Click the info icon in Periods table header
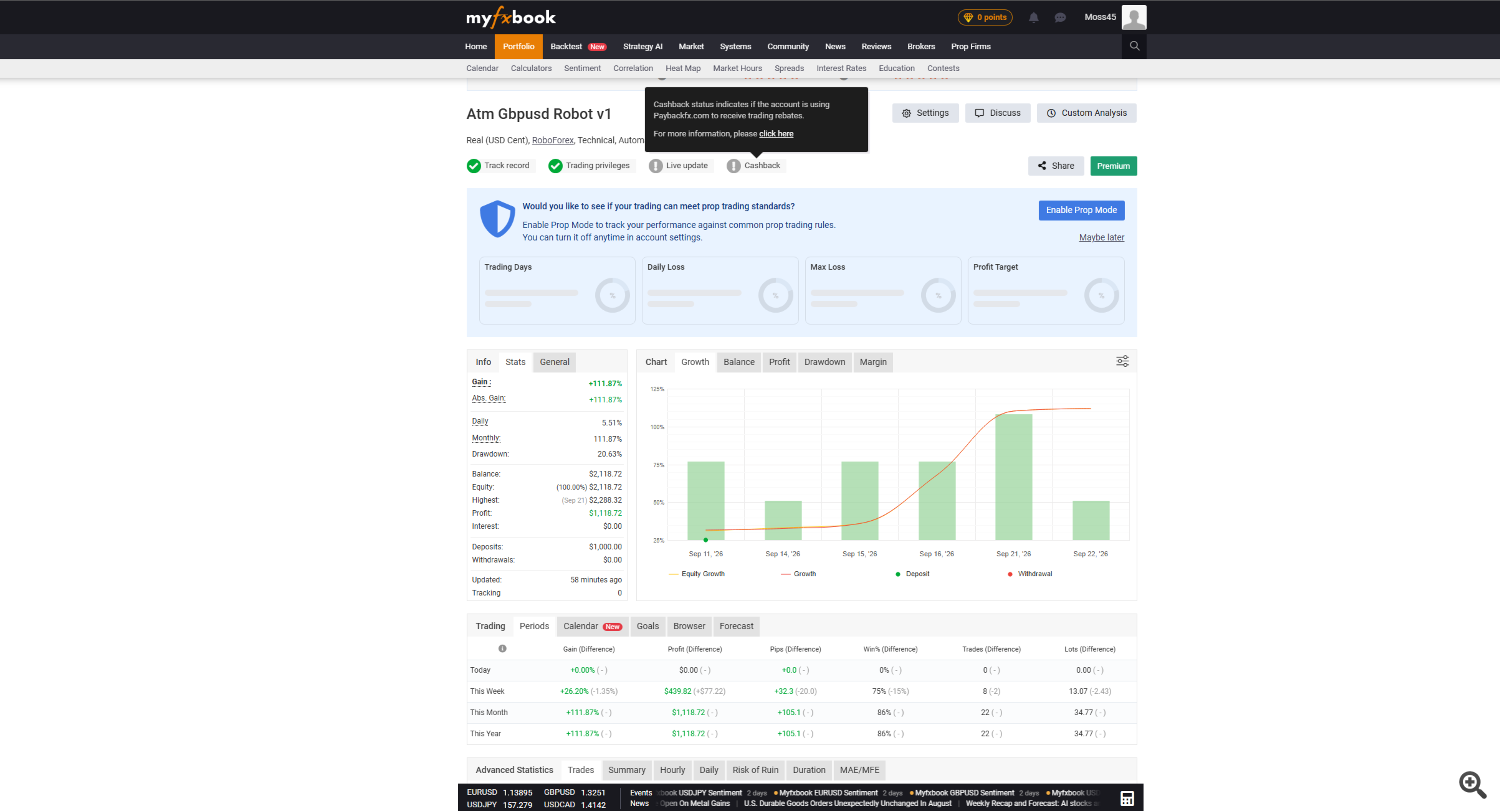This screenshot has width=1500, height=811. [502, 649]
